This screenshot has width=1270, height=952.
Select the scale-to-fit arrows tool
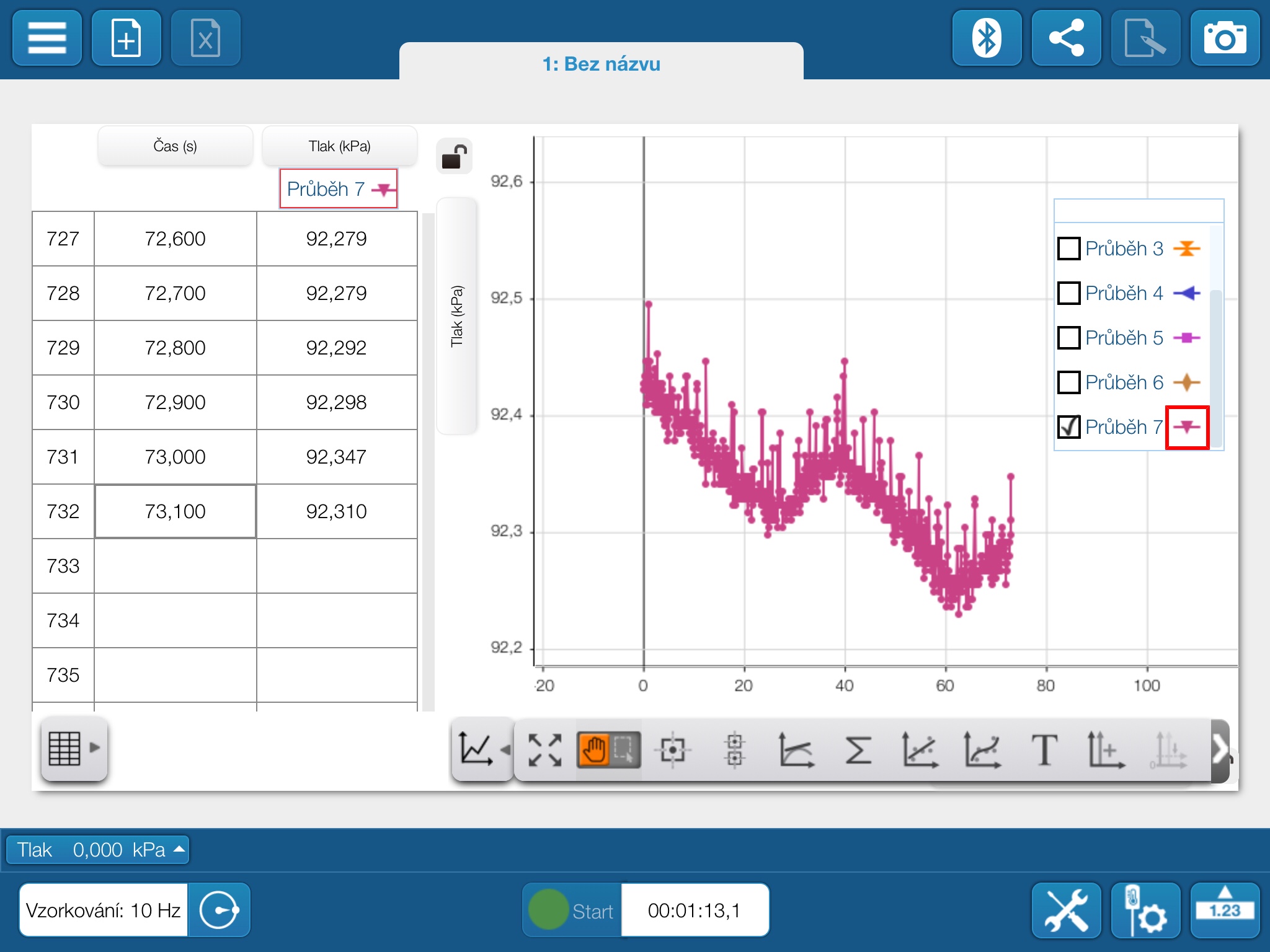[x=544, y=750]
